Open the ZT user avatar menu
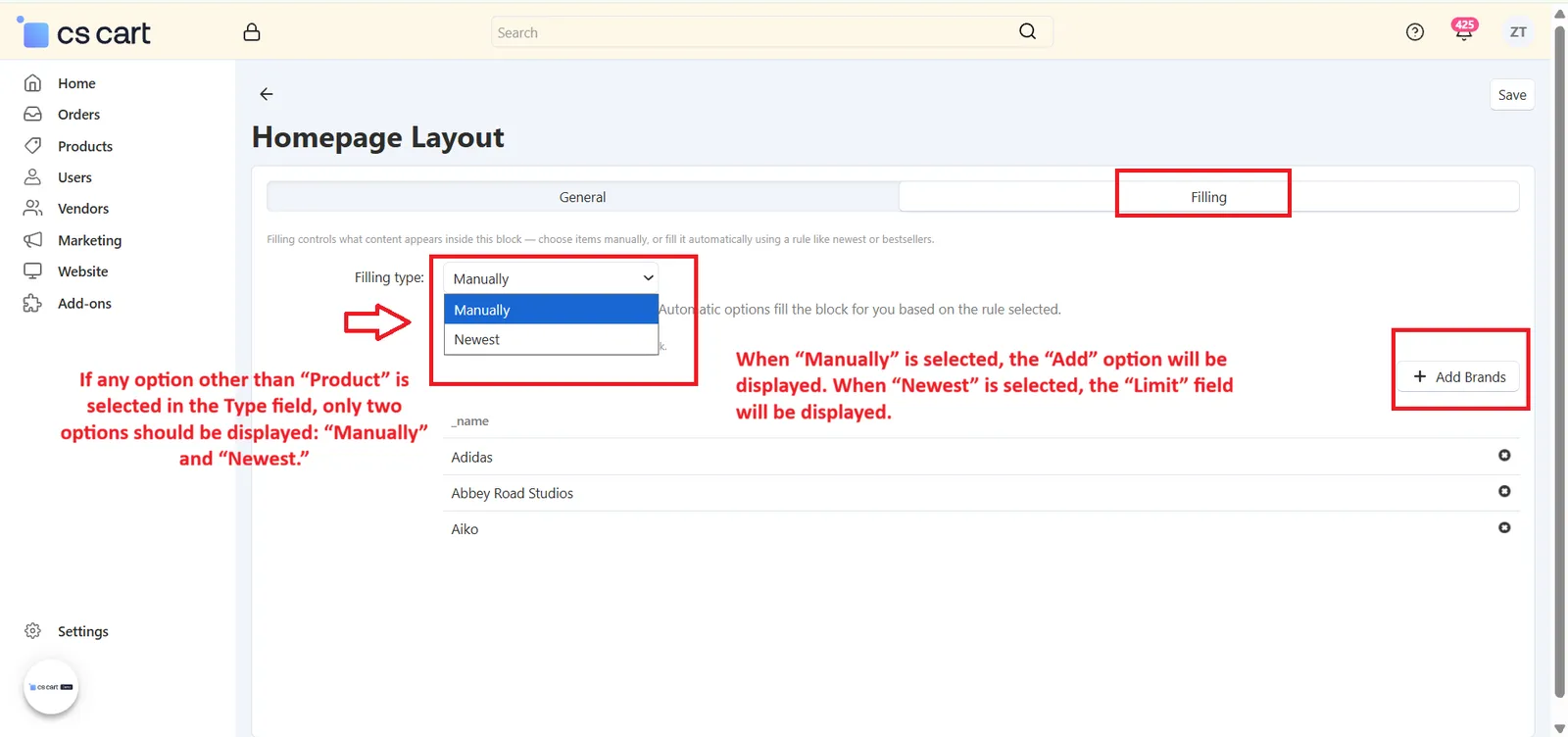This screenshot has height=737, width=1568. point(1518,32)
